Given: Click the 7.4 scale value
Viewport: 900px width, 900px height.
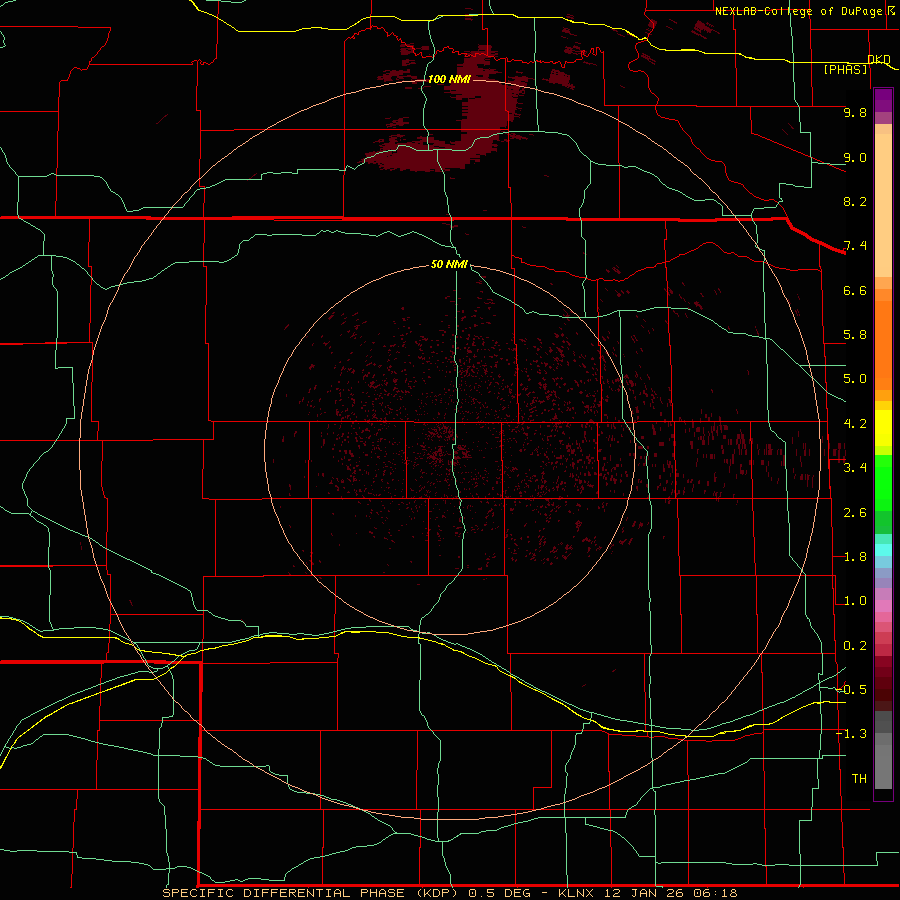Looking at the screenshot, I should (855, 246).
